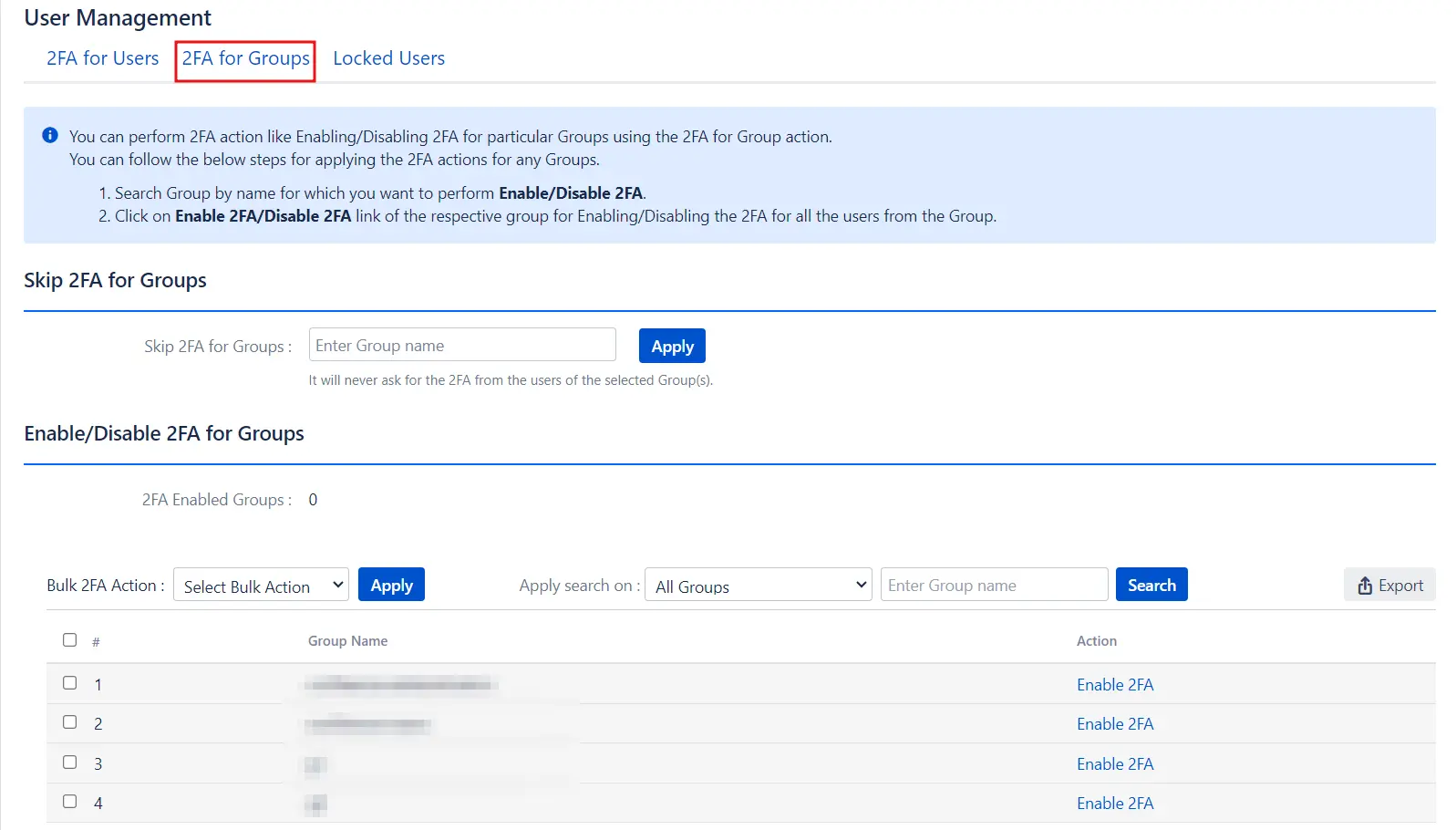This screenshot has height=830, width=1456.
Task: Click the blue info icon in the notice
Action: tap(50, 135)
